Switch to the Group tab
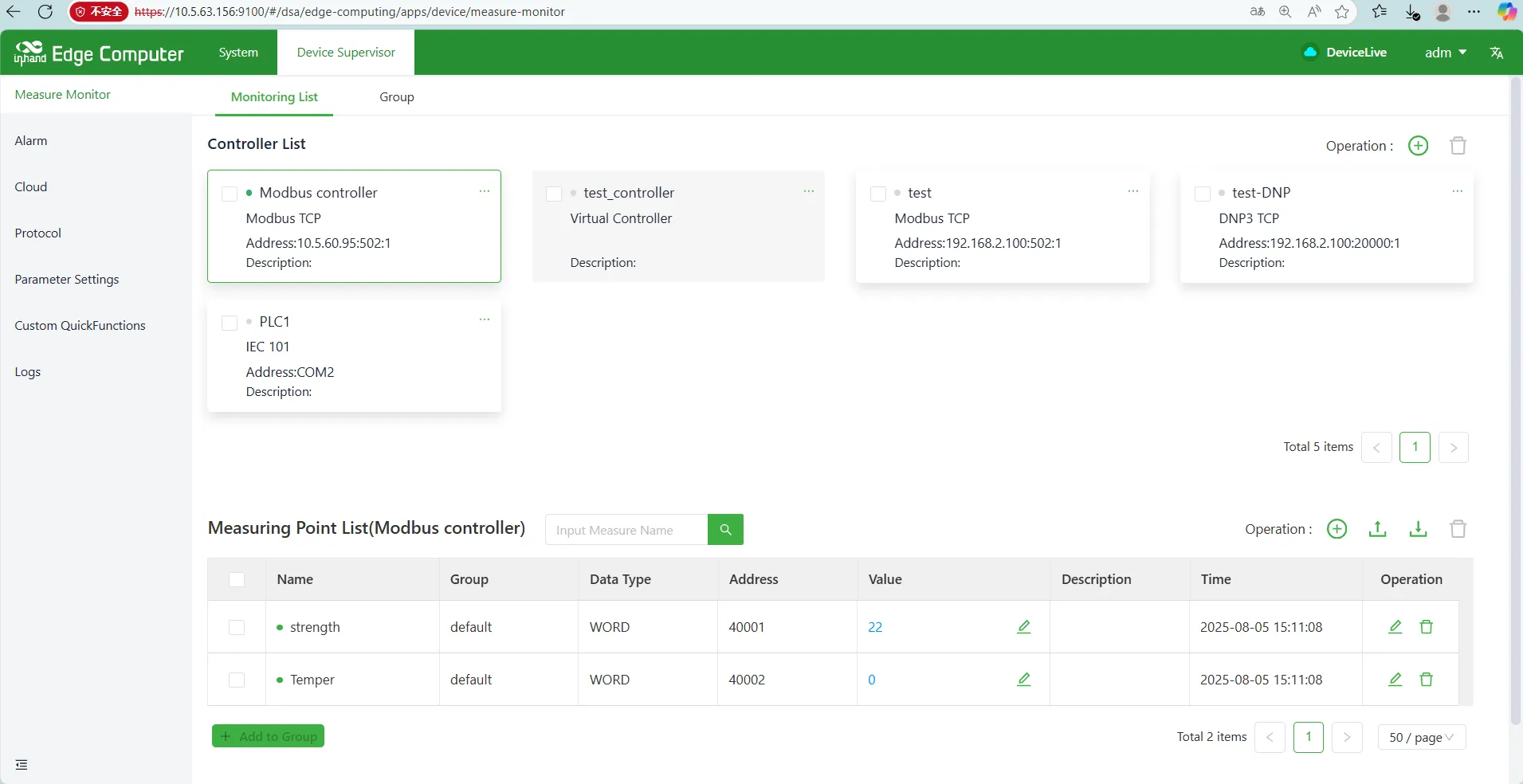Viewport: 1523px width, 784px height. click(397, 97)
